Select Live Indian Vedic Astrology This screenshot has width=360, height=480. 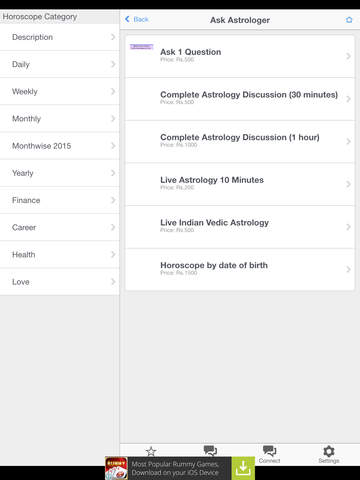click(x=240, y=227)
